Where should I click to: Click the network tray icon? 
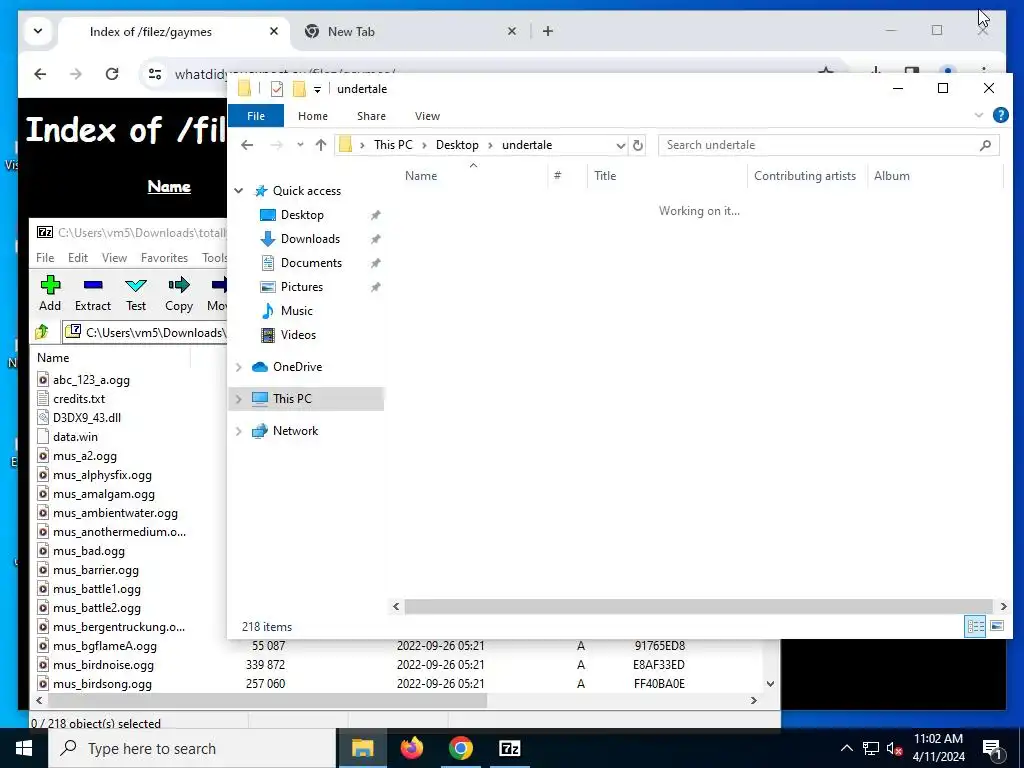point(871,748)
